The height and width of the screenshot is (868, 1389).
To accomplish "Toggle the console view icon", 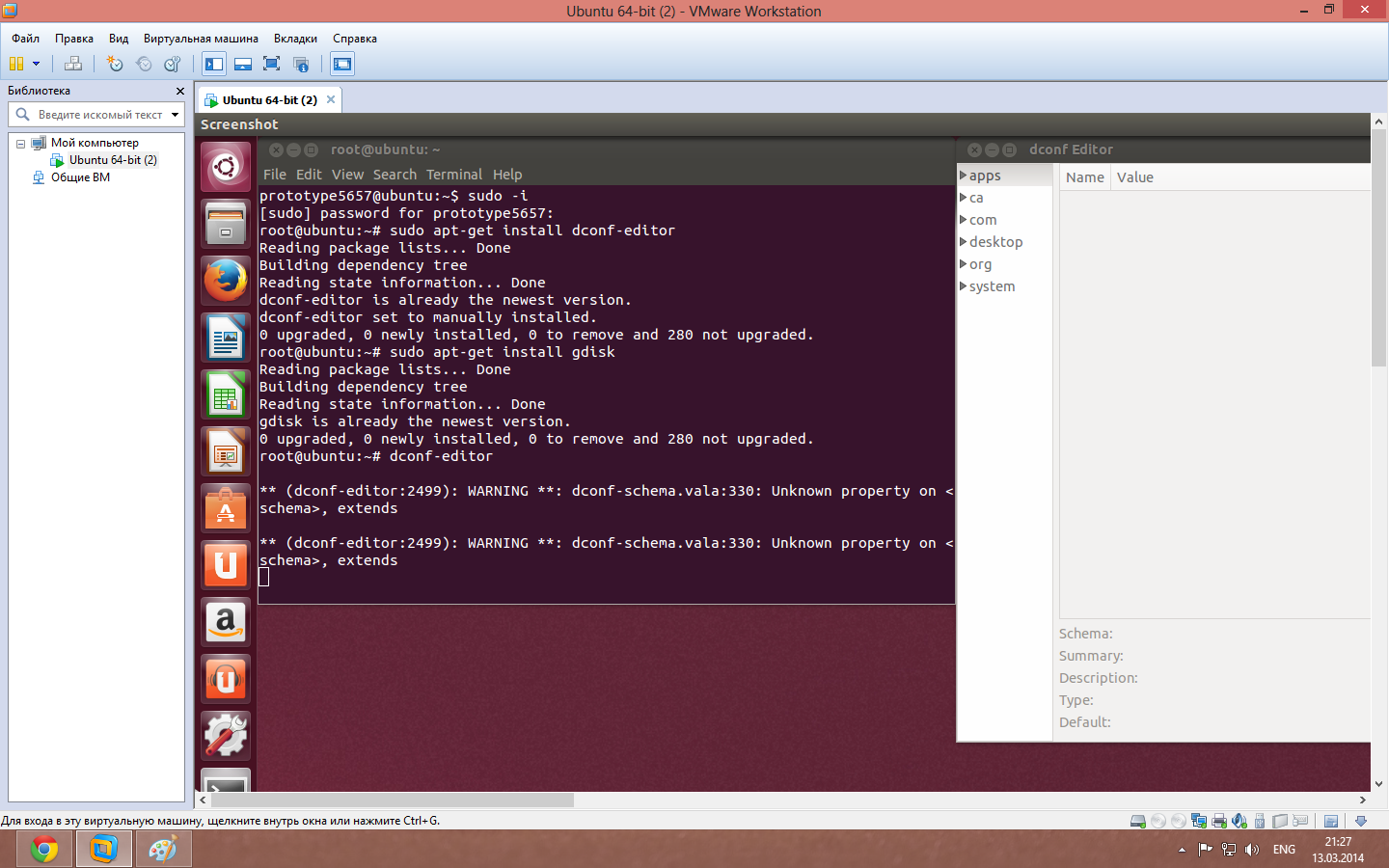I will 342,64.
